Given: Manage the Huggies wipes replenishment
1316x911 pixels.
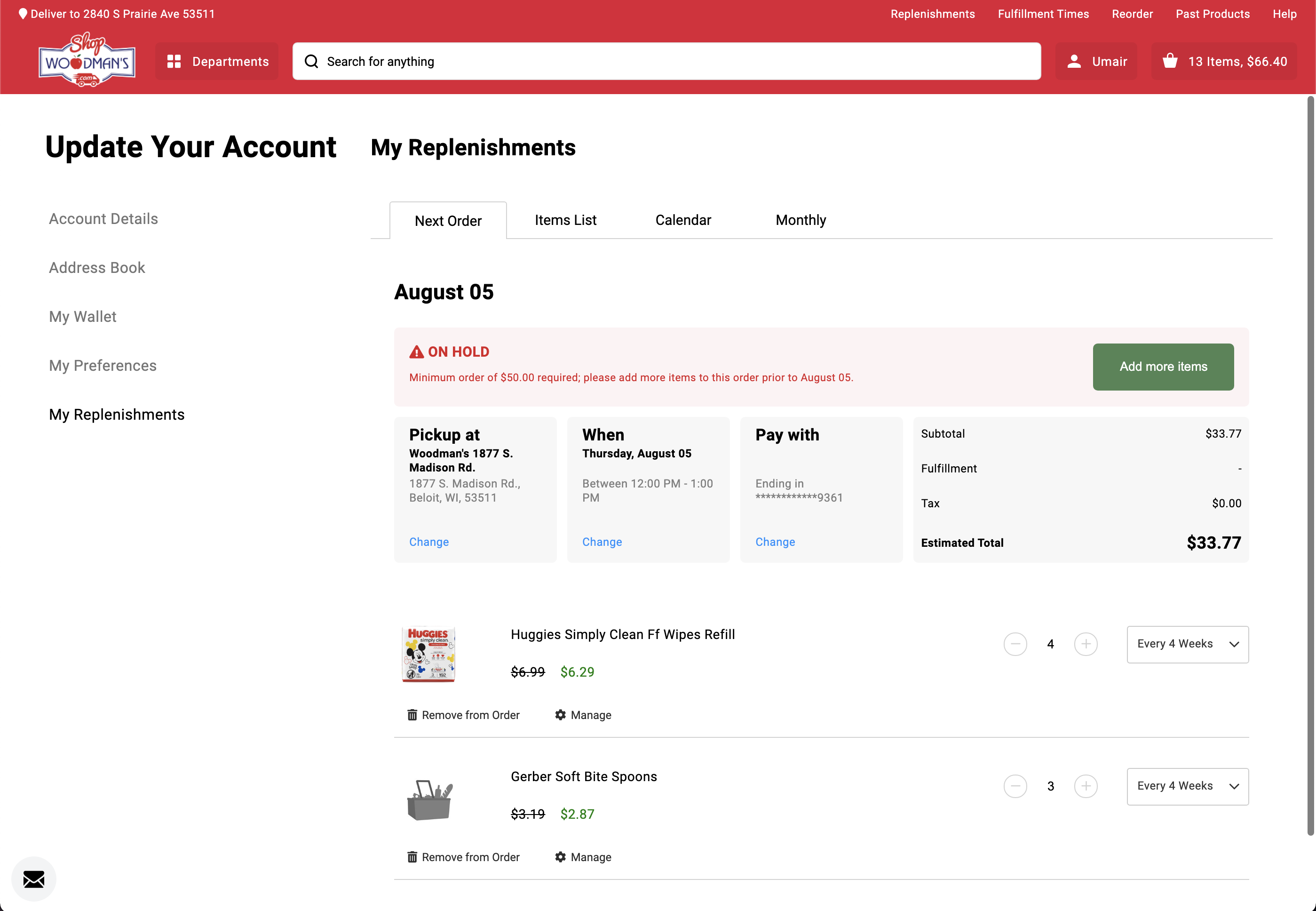Looking at the screenshot, I should [x=583, y=715].
